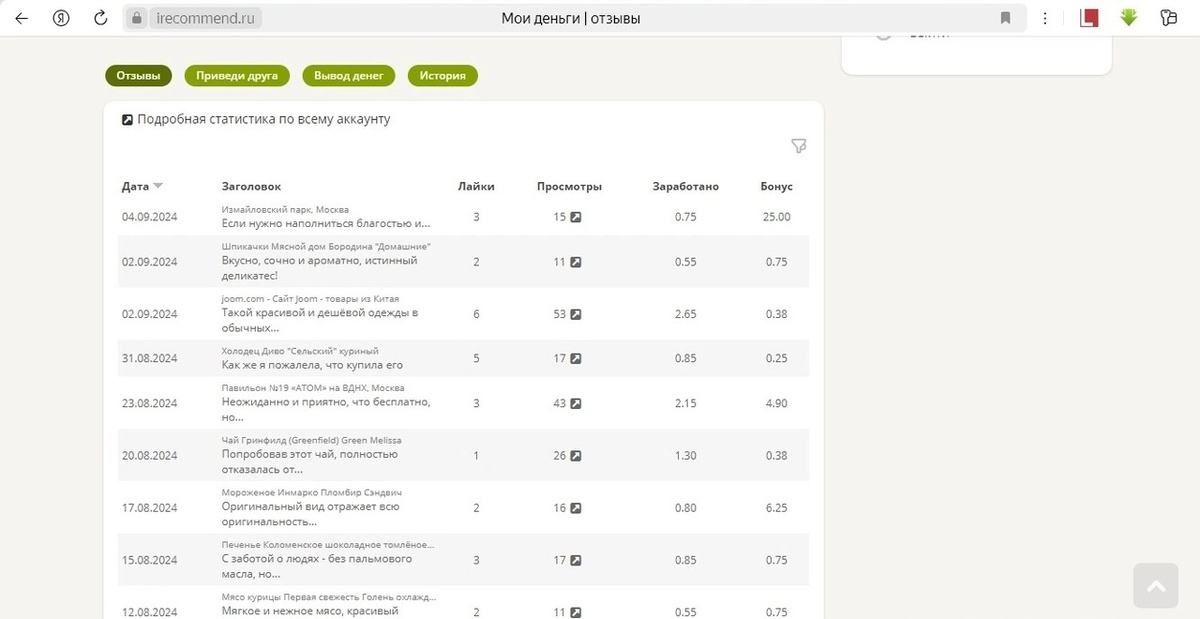Viewport: 1200px width, 619px height.
Task: Click the earned value 2.65
Action: click(685, 314)
